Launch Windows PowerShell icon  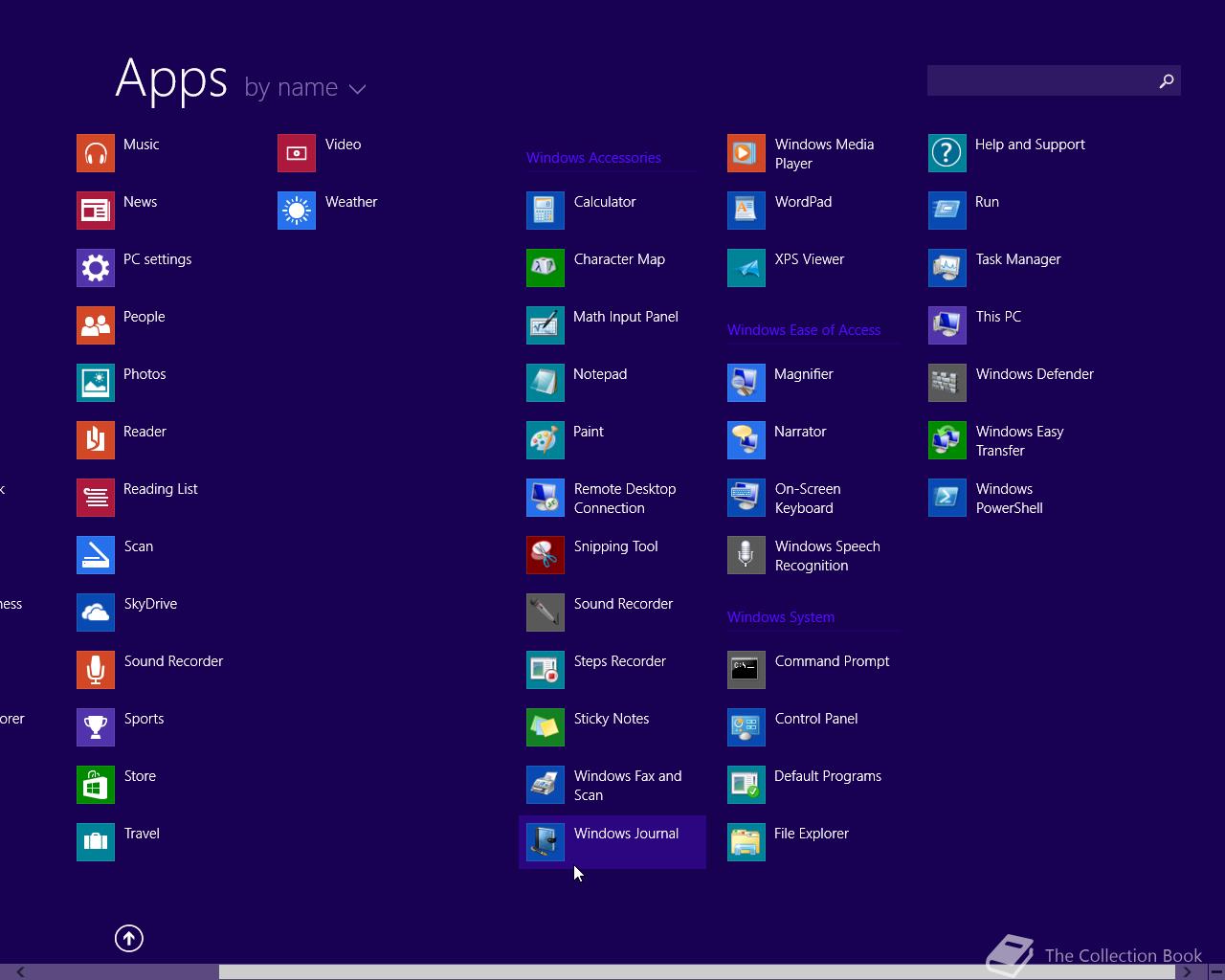pyautogui.click(x=947, y=498)
